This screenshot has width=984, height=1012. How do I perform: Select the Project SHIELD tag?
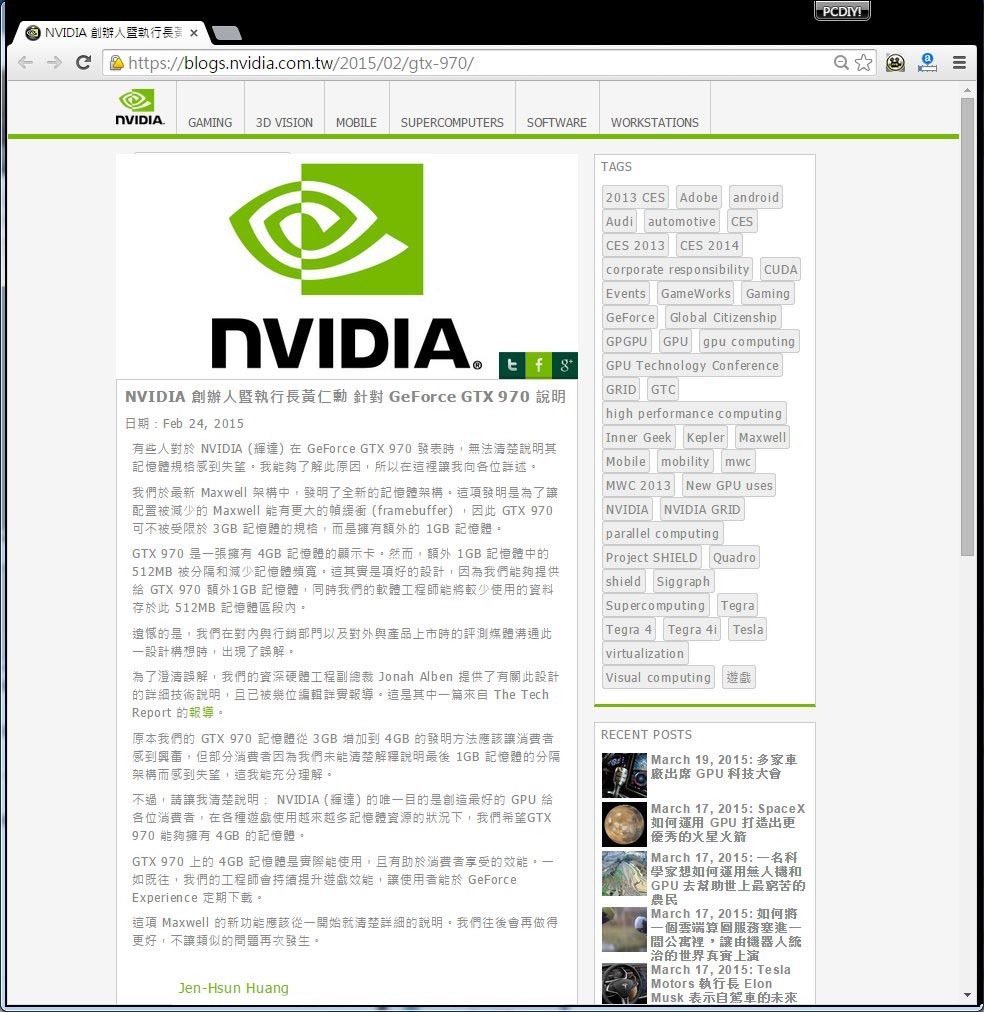652,557
